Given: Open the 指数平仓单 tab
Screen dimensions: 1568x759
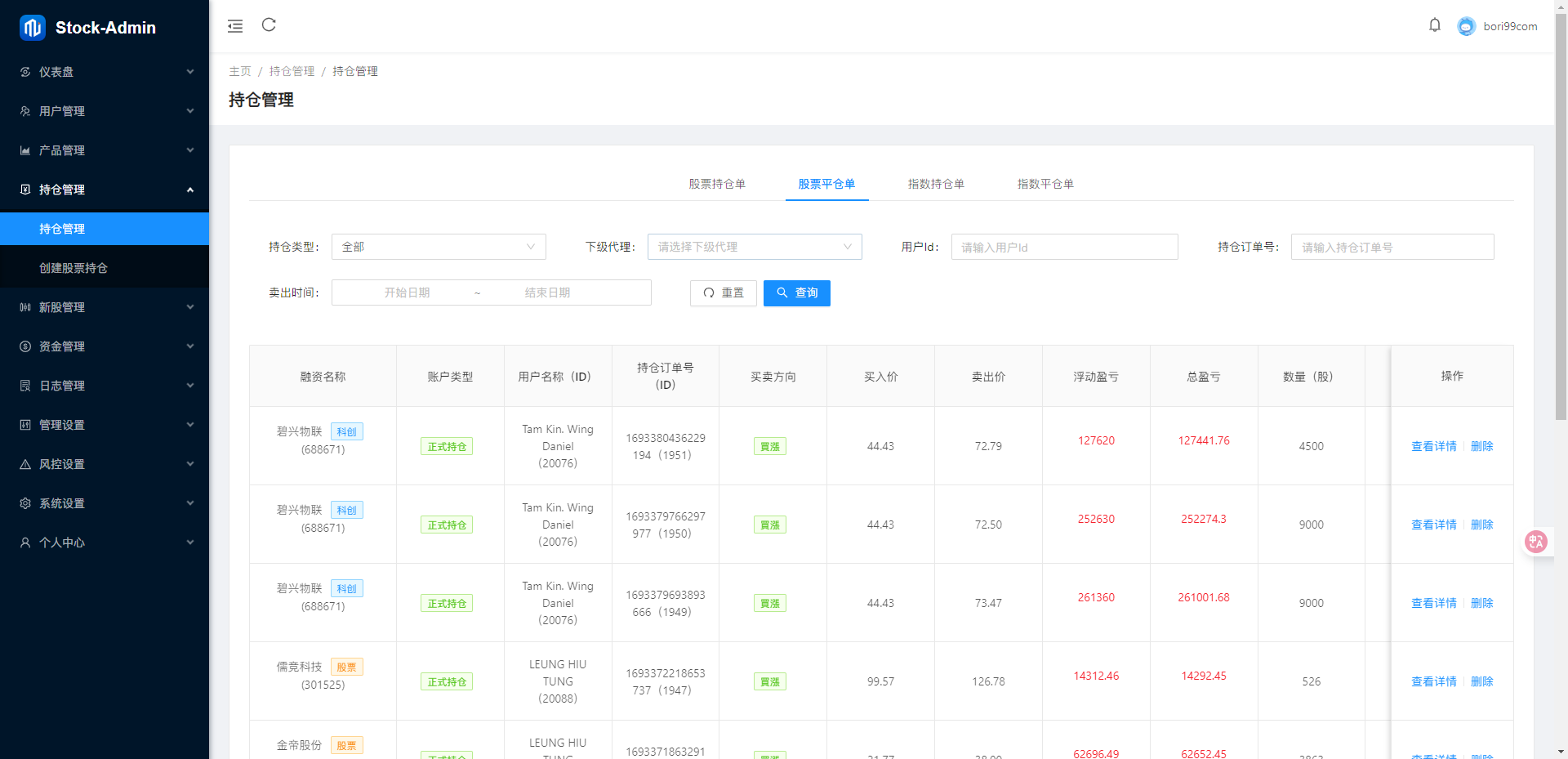Looking at the screenshot, I should coord(1045,184).
